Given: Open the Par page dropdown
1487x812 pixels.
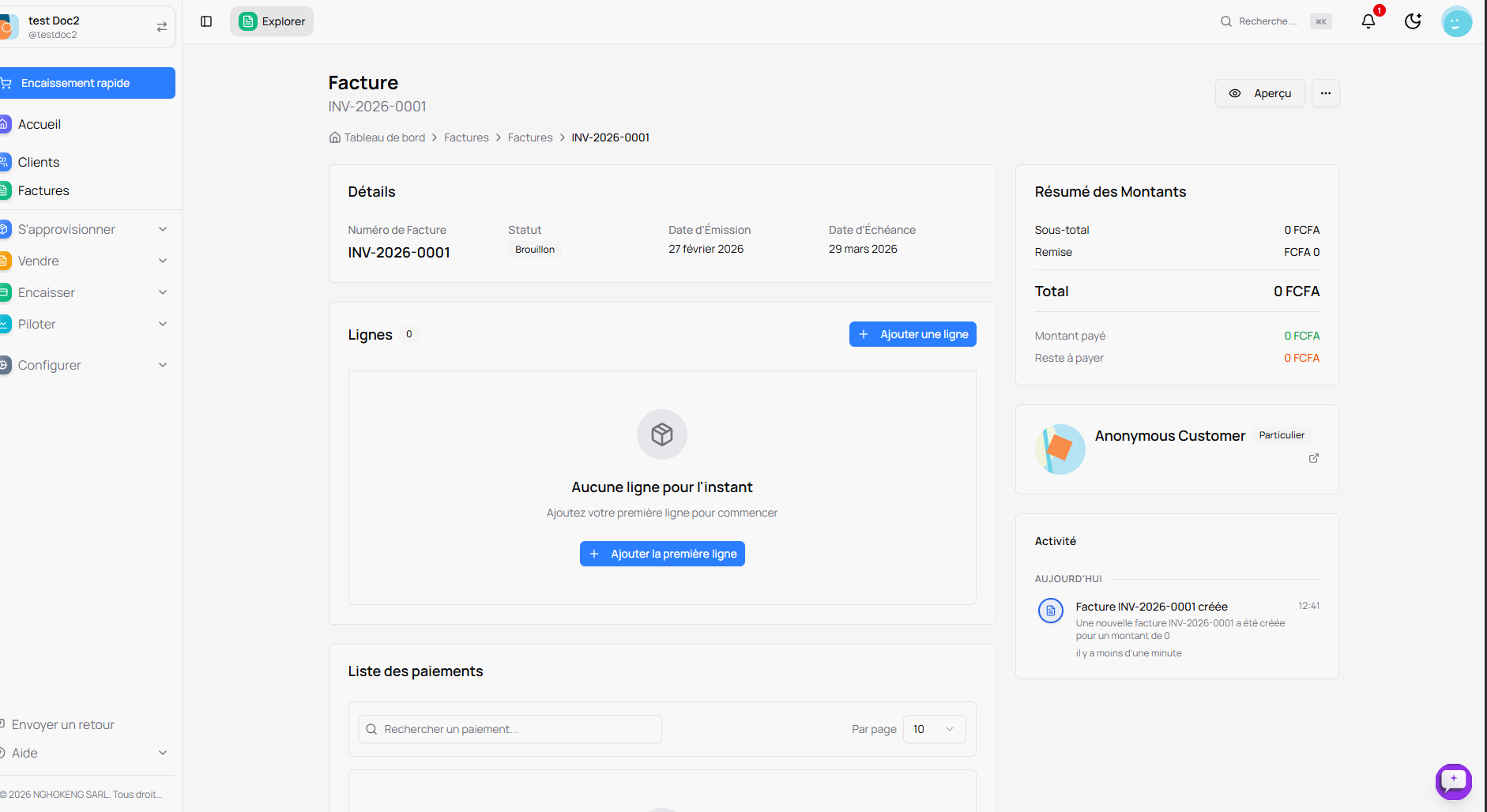Looking at the screenshot, I should pyautogui.click(x=933, y=729).
